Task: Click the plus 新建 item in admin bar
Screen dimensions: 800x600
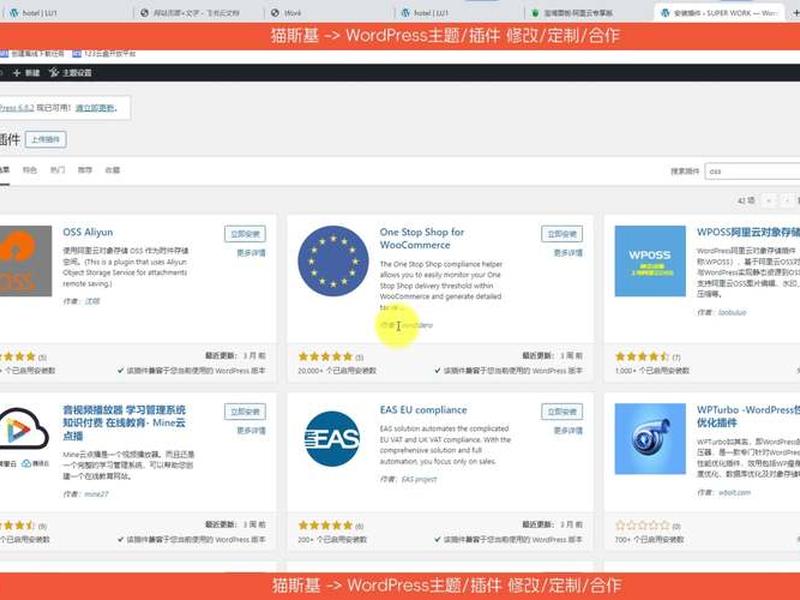Action: (26, 73)
